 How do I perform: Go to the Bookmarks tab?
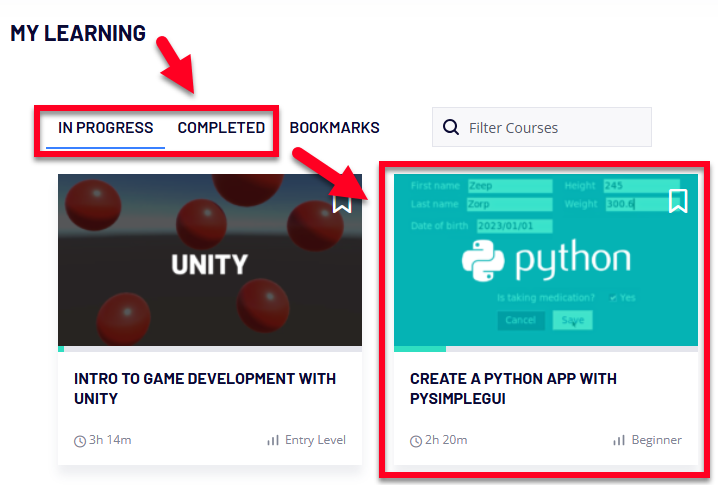335,128
